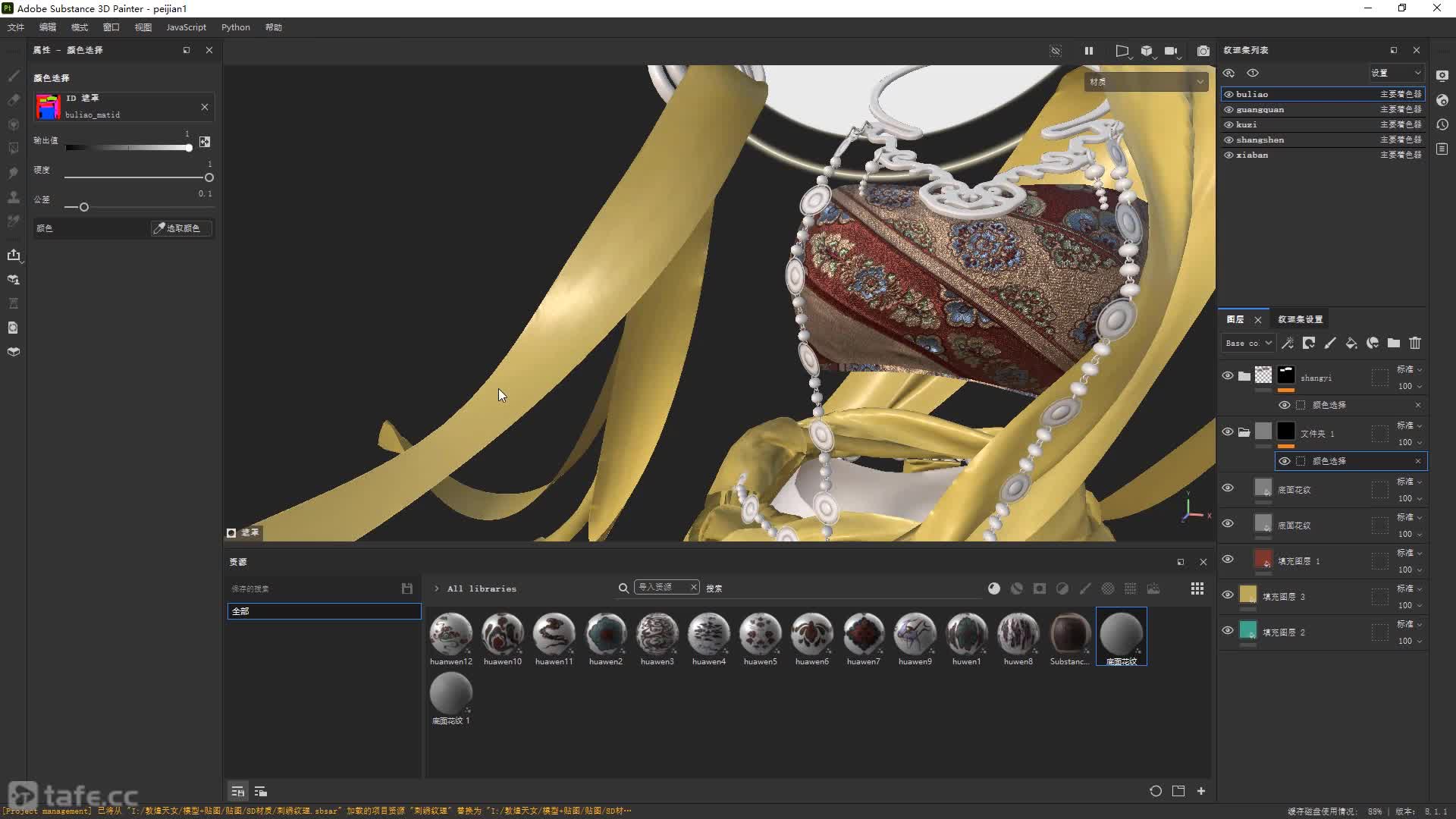Open opacity dropdown for 文件夹 1 layer
Screen dimensions: 1456x819
point(1410,442)
